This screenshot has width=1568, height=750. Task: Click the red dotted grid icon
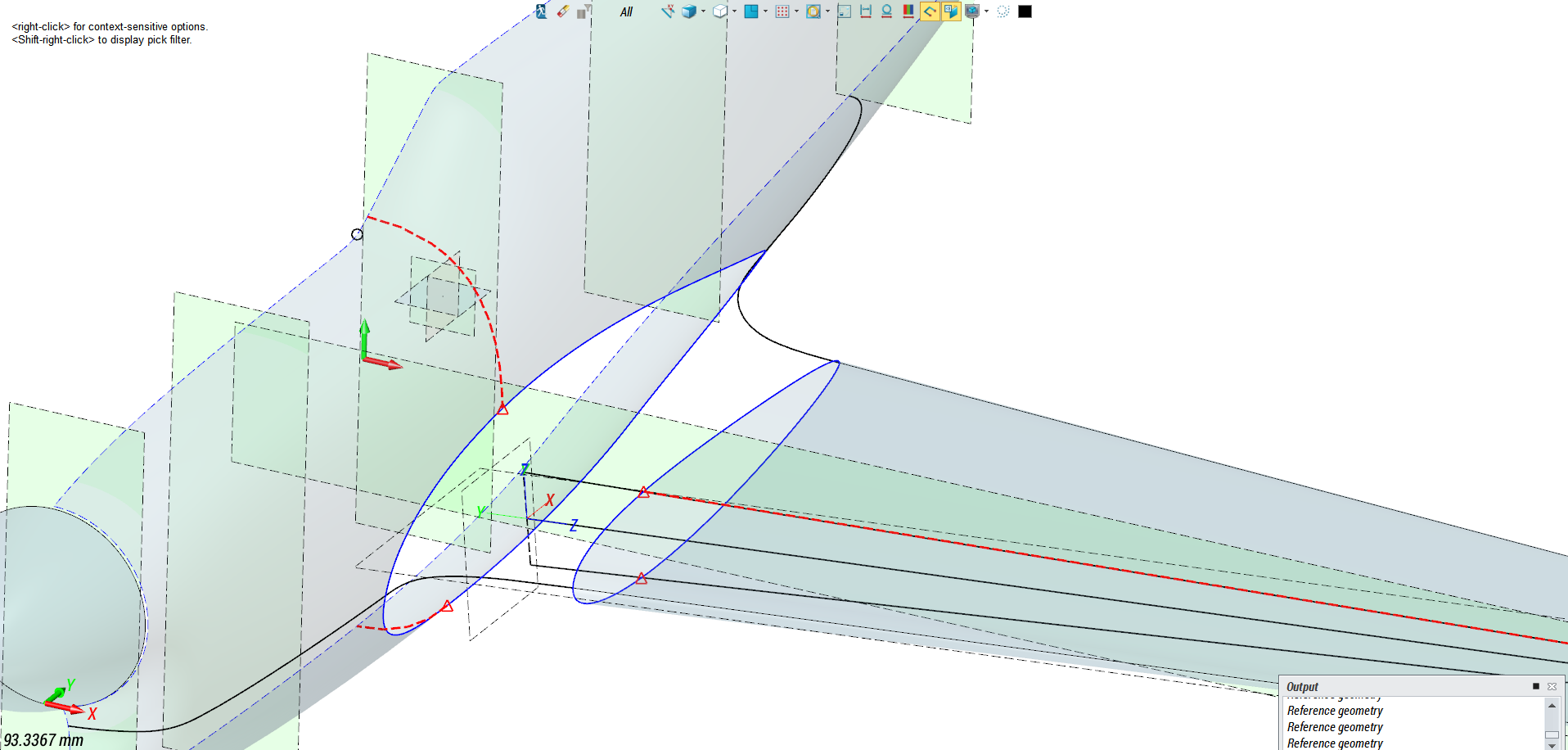coord(782,11)
